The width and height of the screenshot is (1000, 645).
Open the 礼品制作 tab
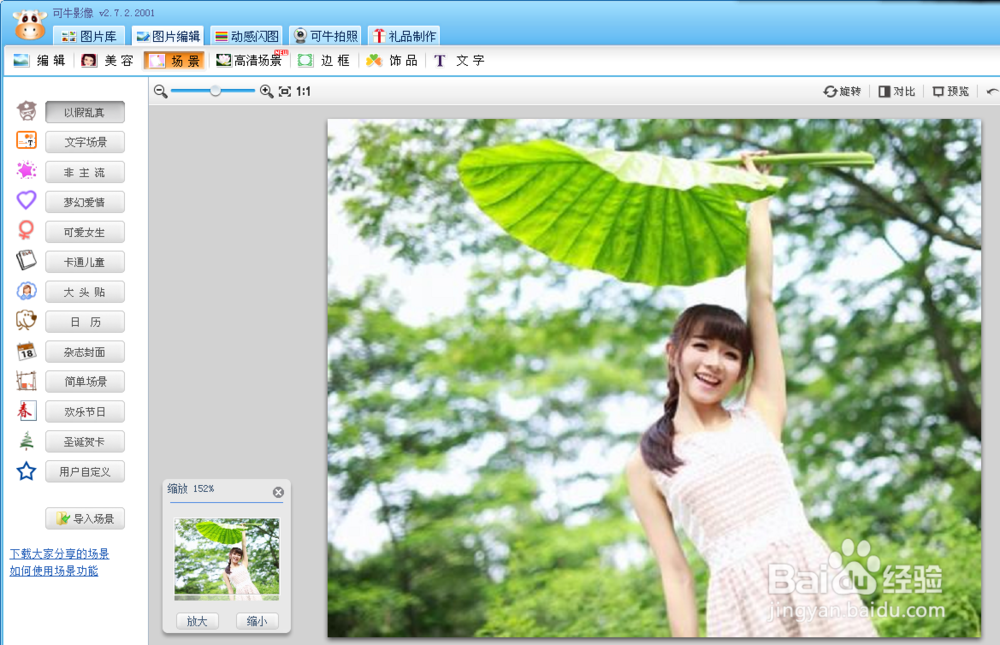[404, 36]
